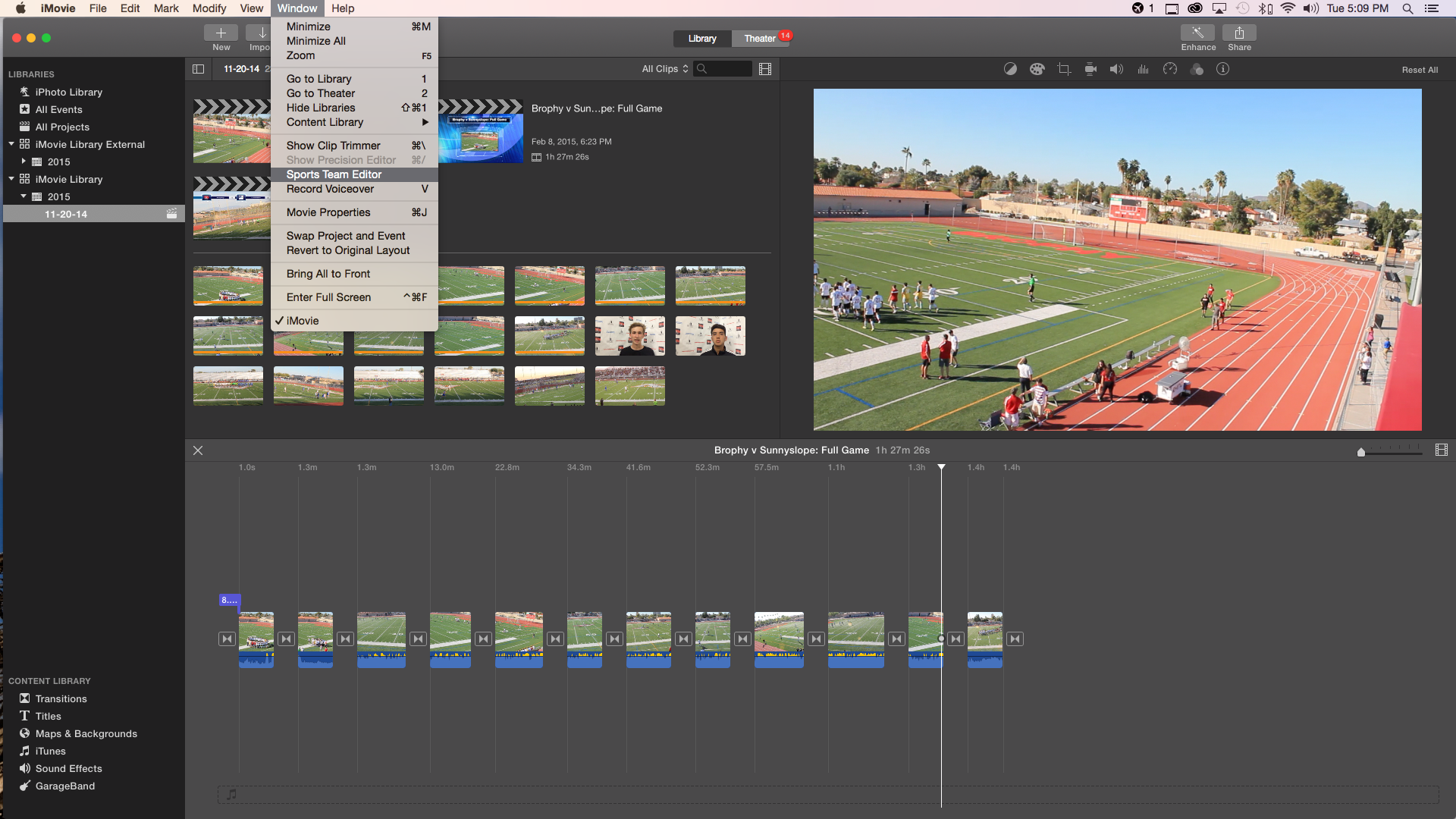Open the Cropping tool

pos(1063,68)
